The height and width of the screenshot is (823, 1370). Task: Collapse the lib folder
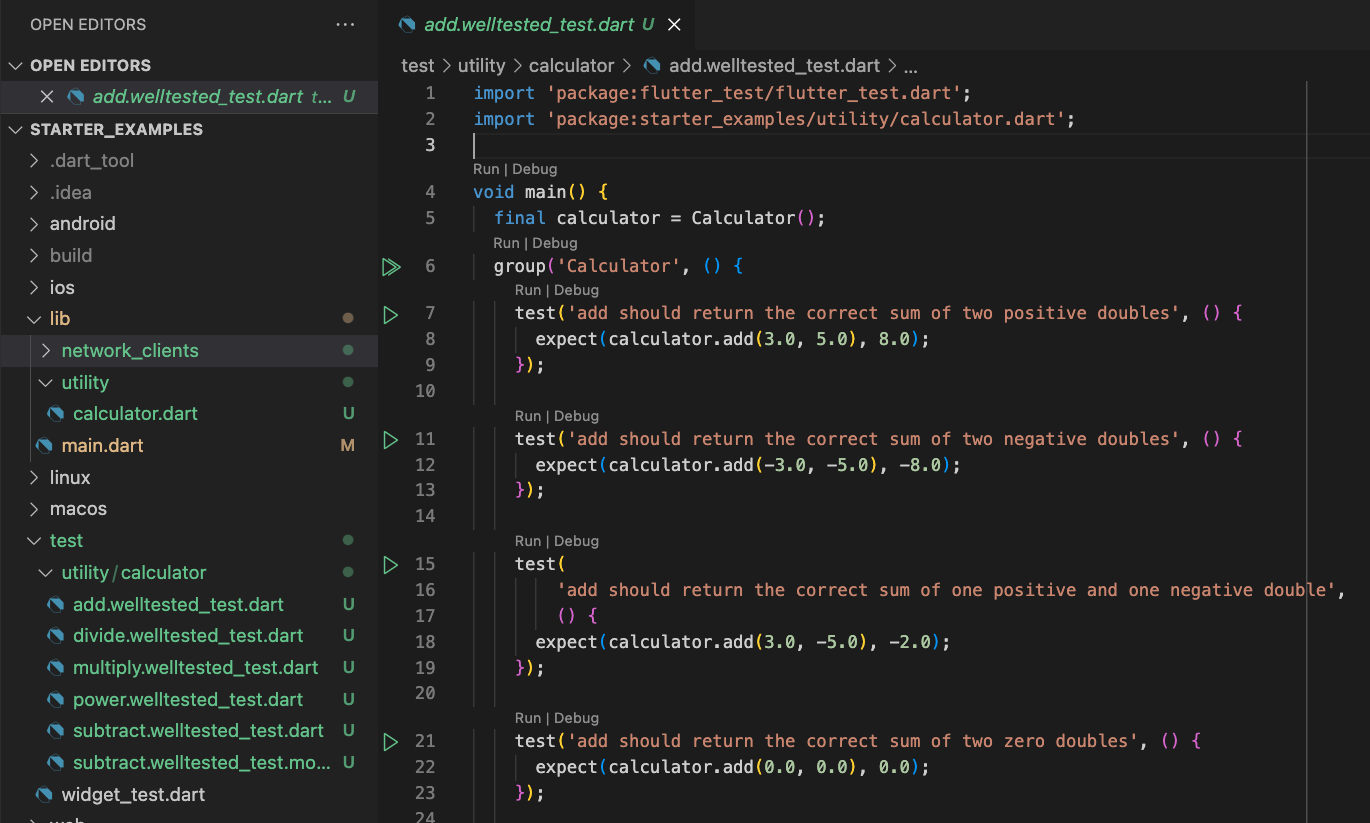click(x=35, y=319)
